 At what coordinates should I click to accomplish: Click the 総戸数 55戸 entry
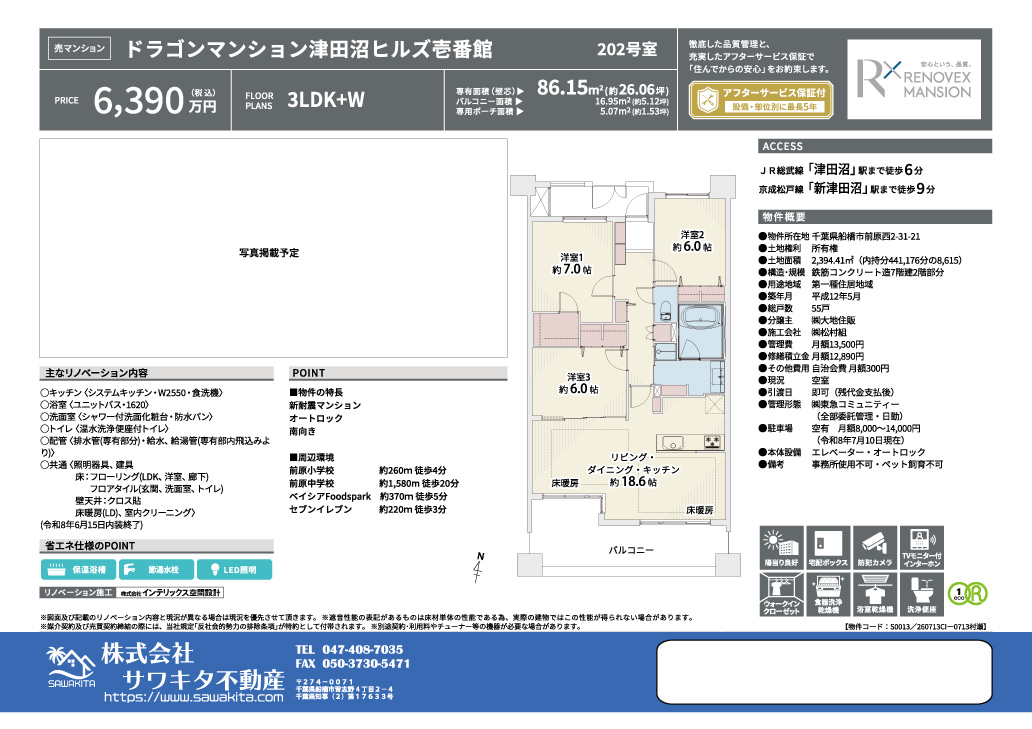point(794,308)
